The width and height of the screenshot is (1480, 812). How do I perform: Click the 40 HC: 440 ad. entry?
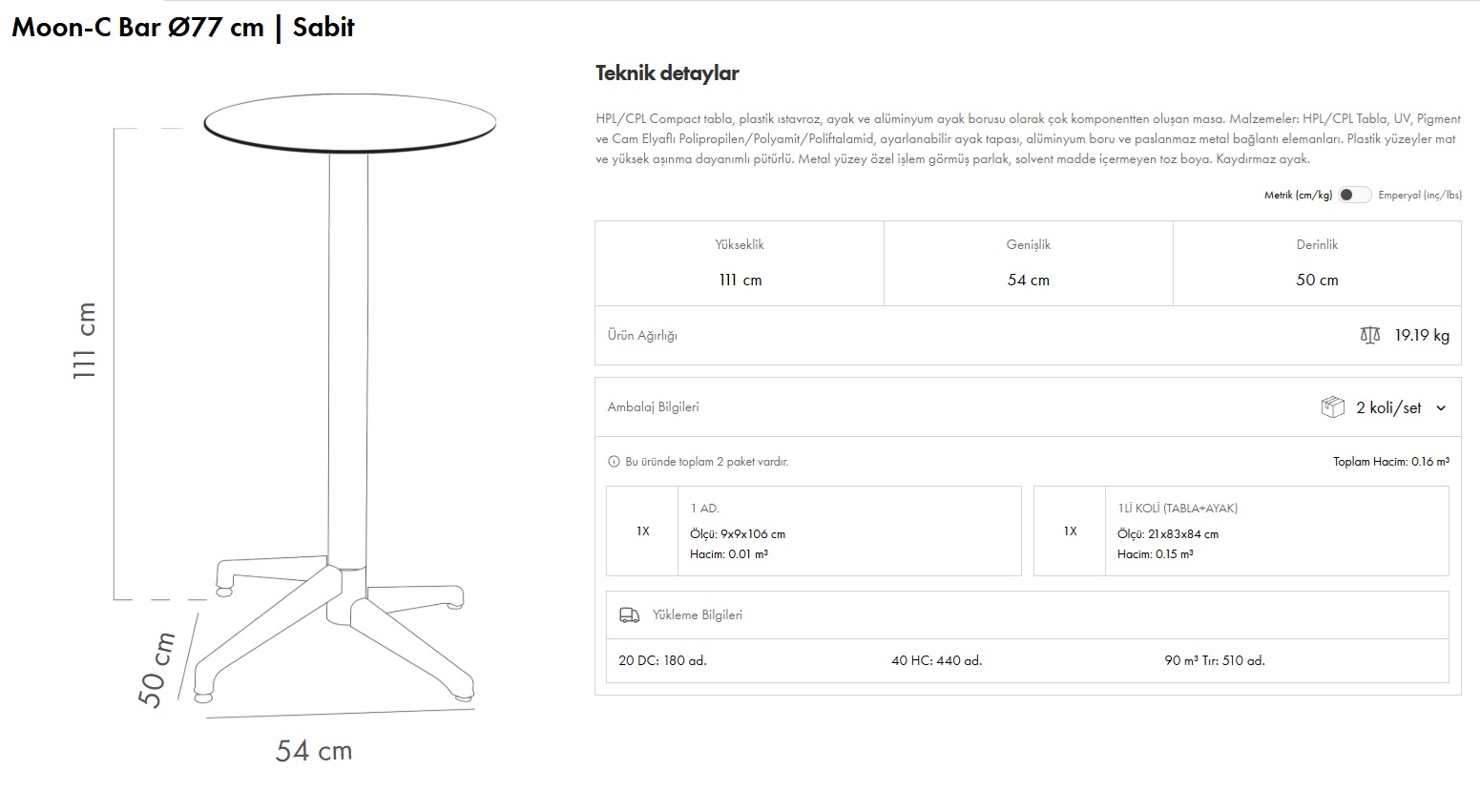pos(936,660)
